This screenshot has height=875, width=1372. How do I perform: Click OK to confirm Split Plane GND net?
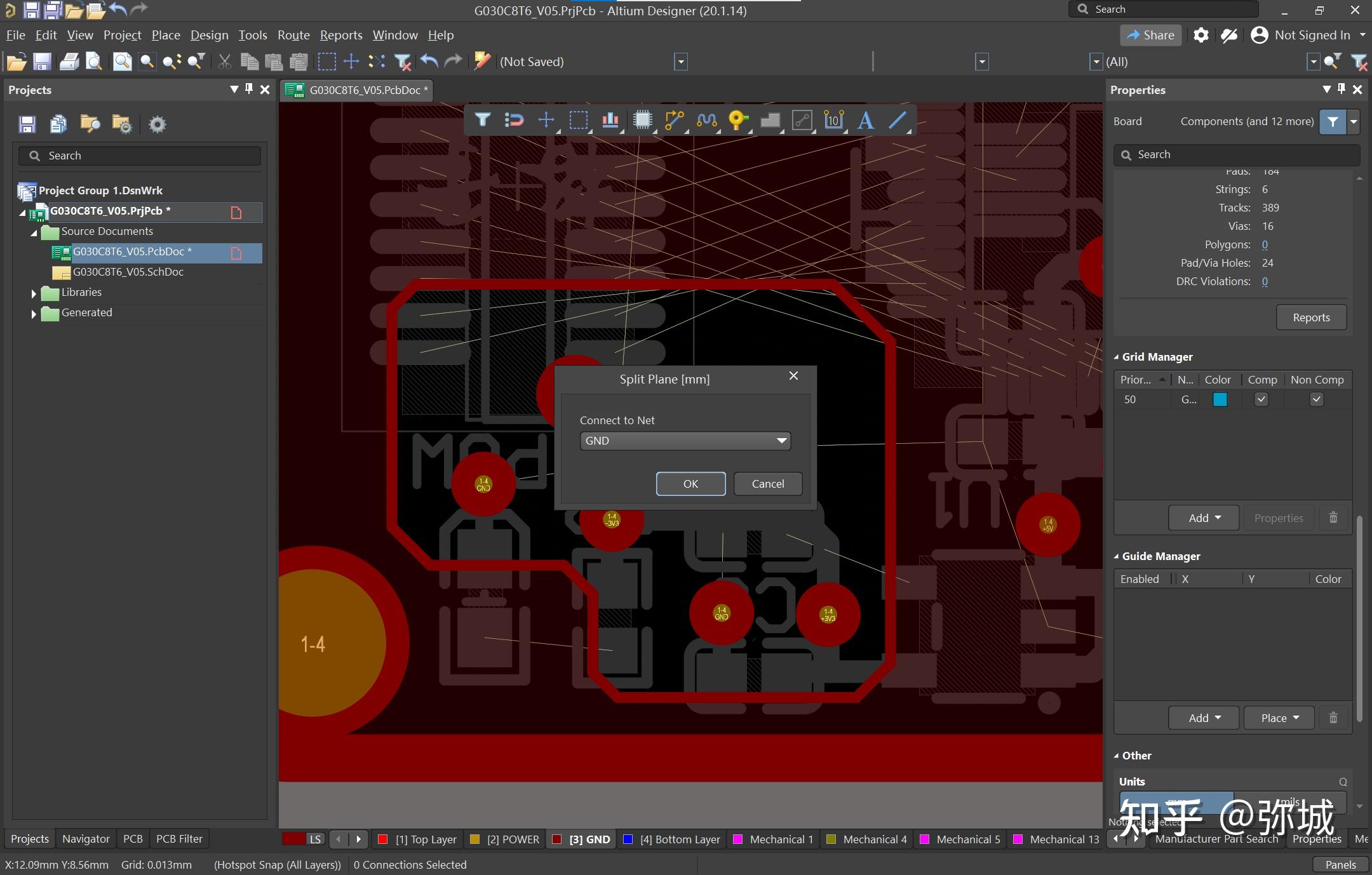[x=690, y=483]
